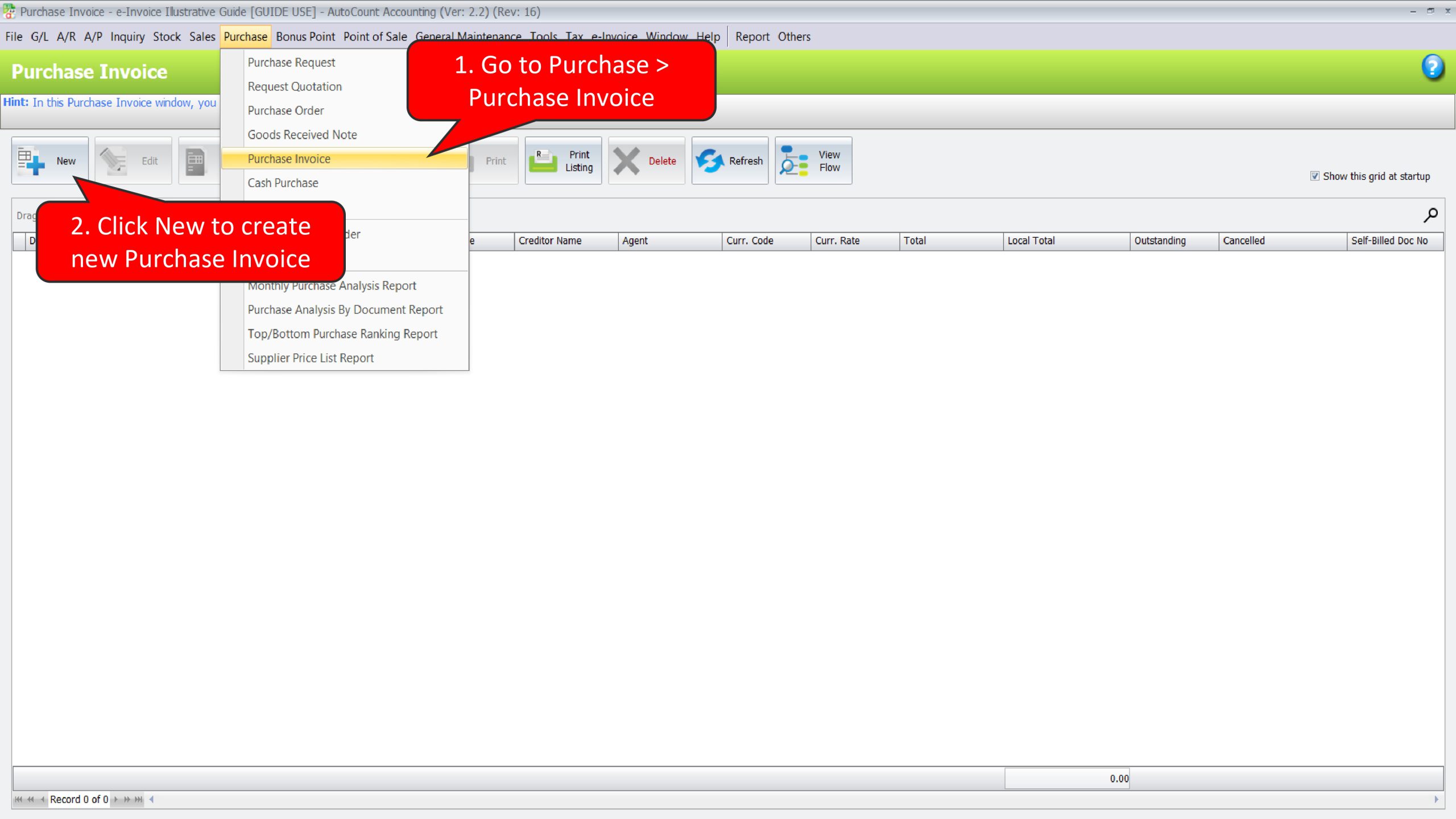
Task: Go to next record navigator arrow
Action: tap(115, 799)
